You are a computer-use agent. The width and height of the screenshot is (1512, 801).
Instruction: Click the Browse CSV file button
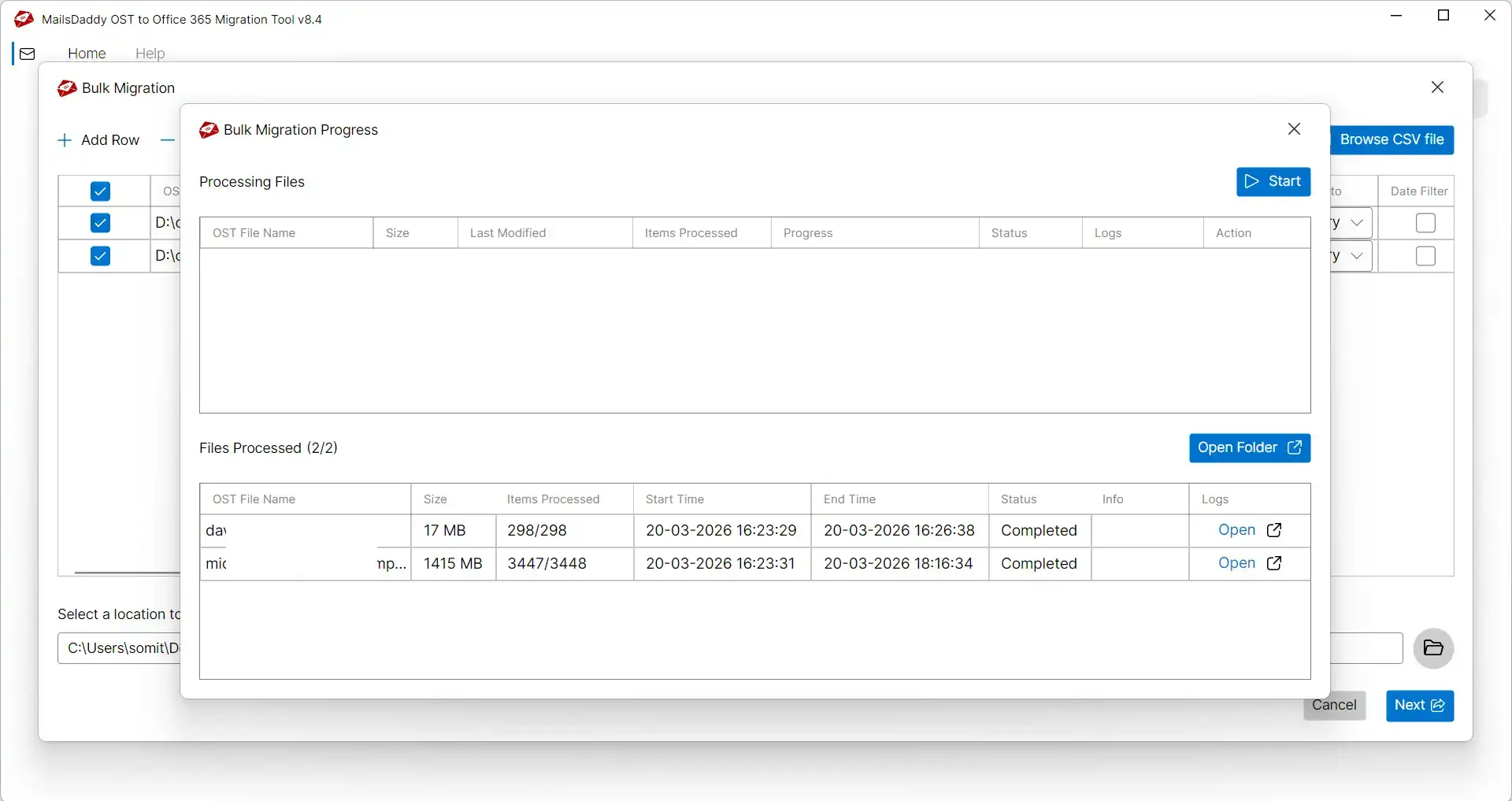click(x=1392, y=140)
